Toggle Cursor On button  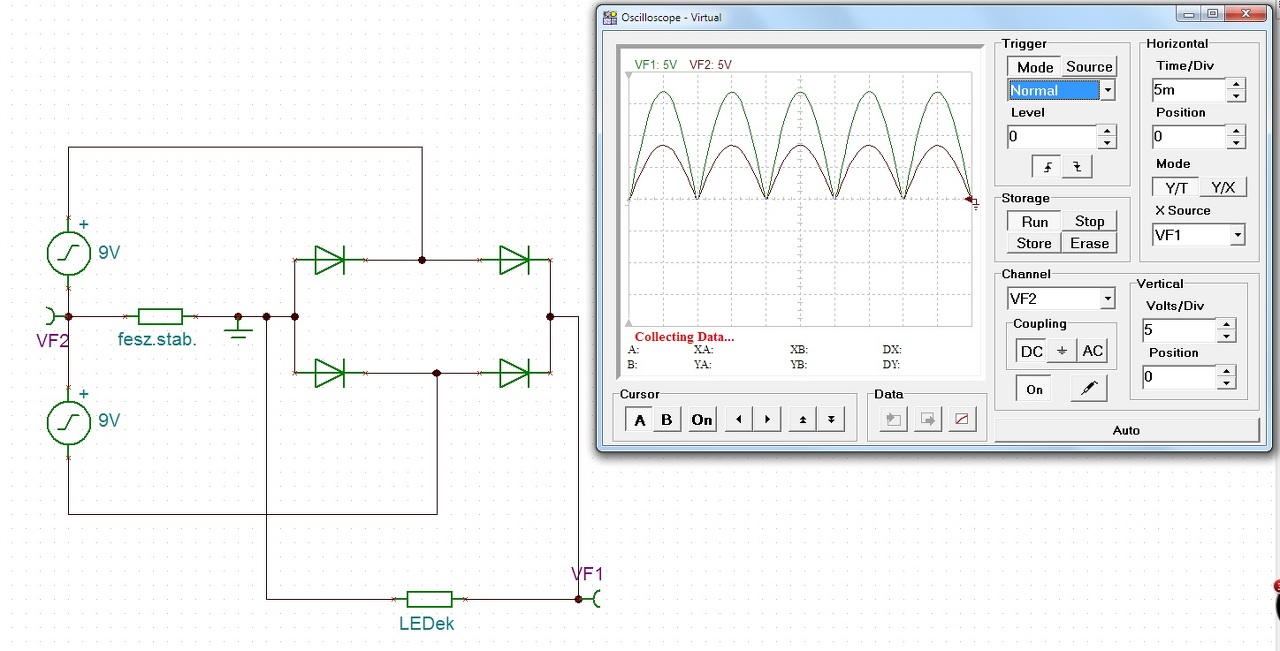pos(702,419)
